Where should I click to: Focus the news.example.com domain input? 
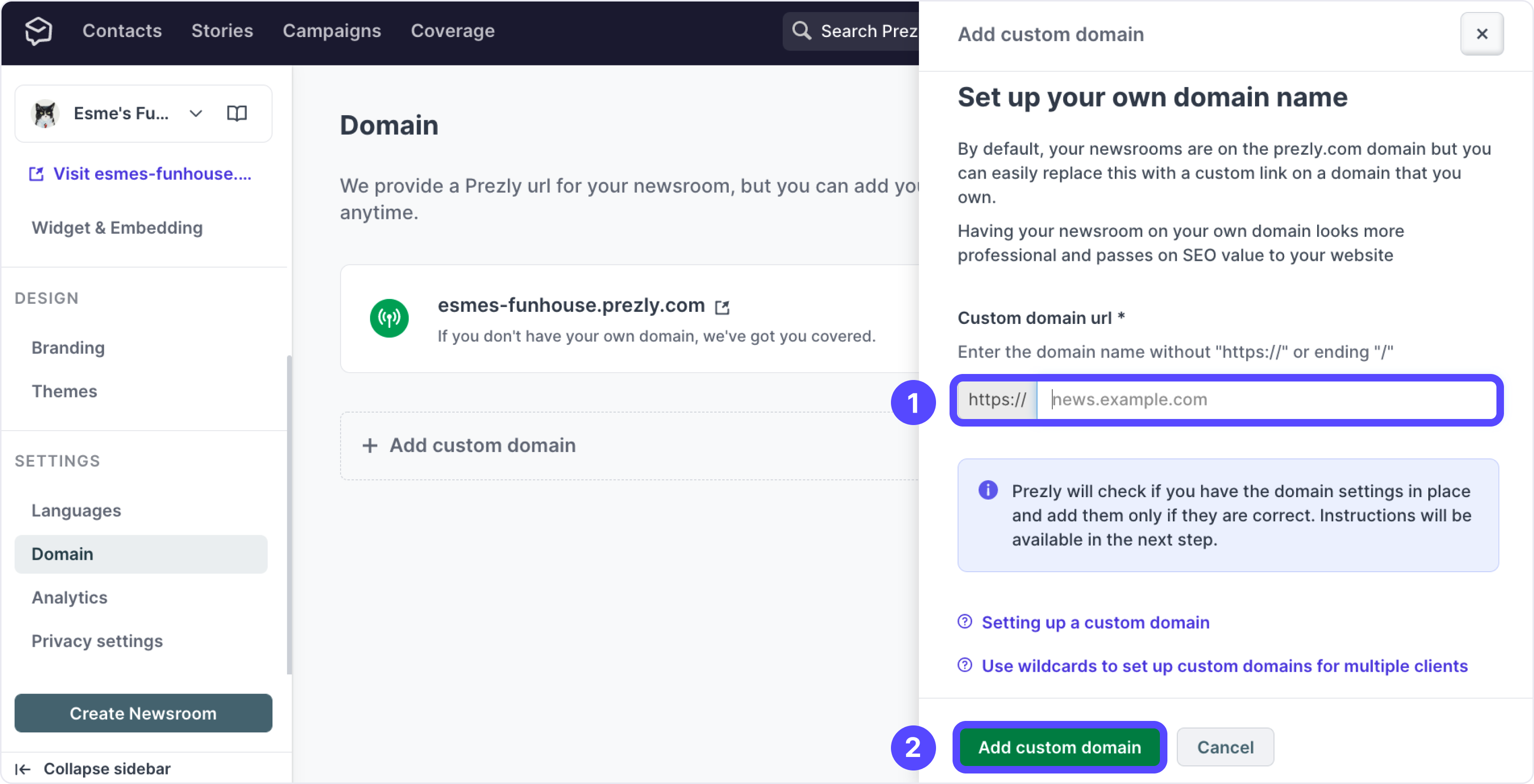pyautogui.click(x=1266, y=400)
